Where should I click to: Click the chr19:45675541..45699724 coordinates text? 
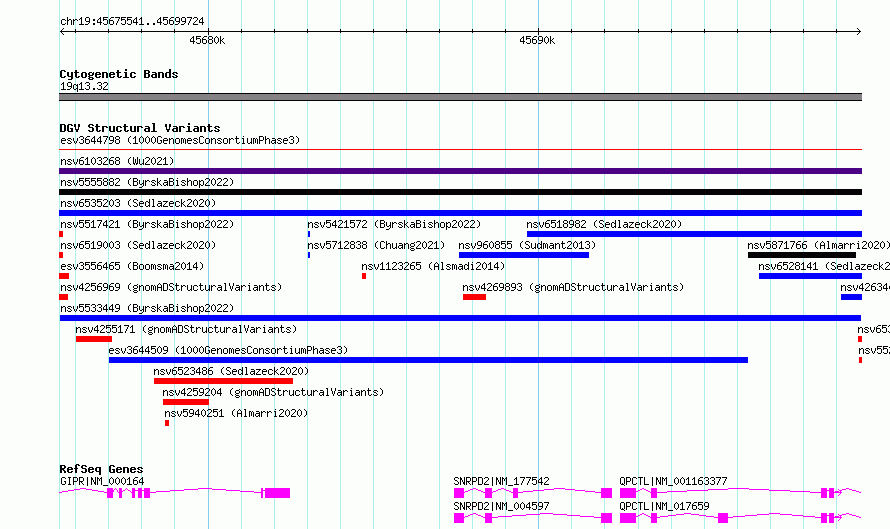[132, 21]
